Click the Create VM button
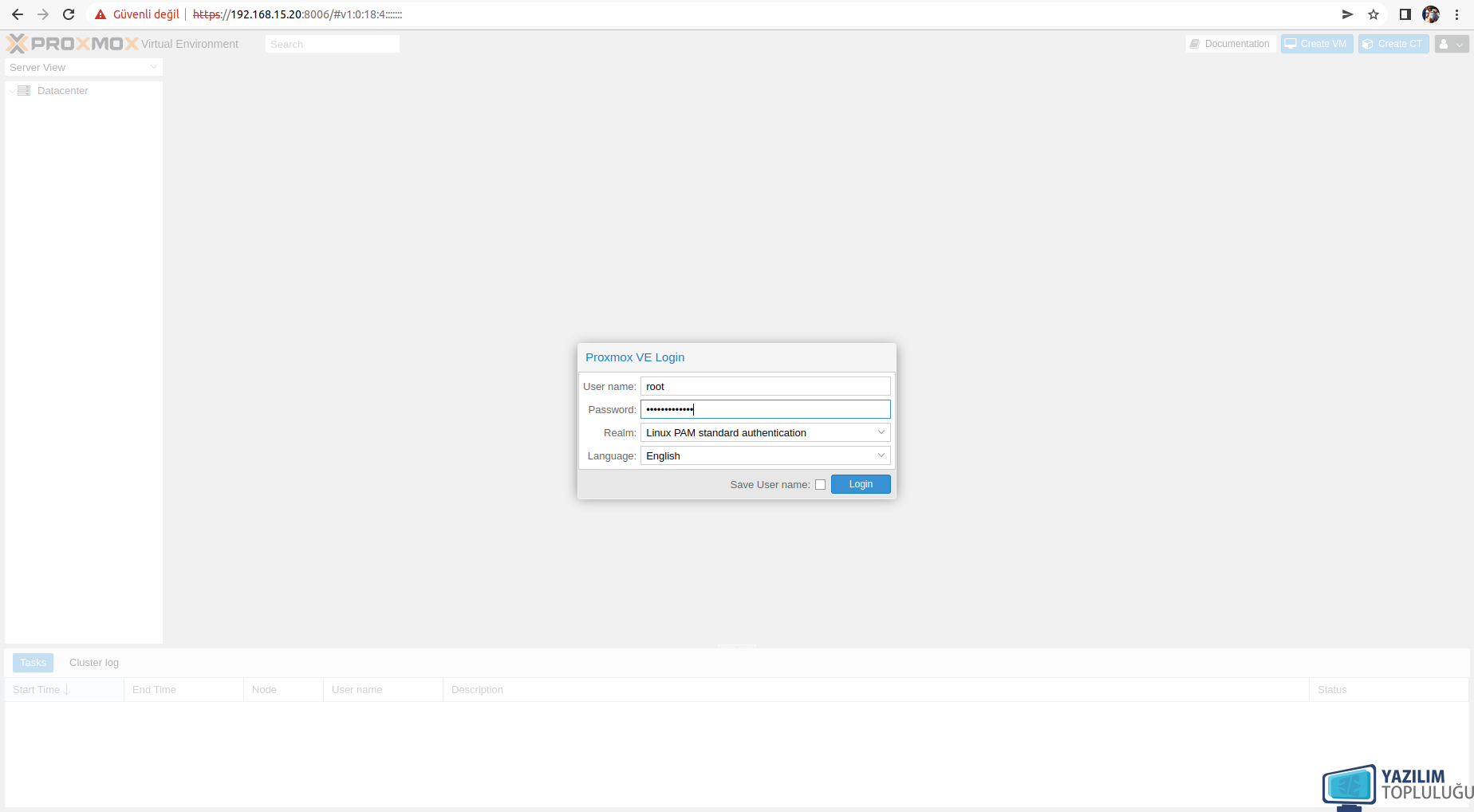 1317,44
